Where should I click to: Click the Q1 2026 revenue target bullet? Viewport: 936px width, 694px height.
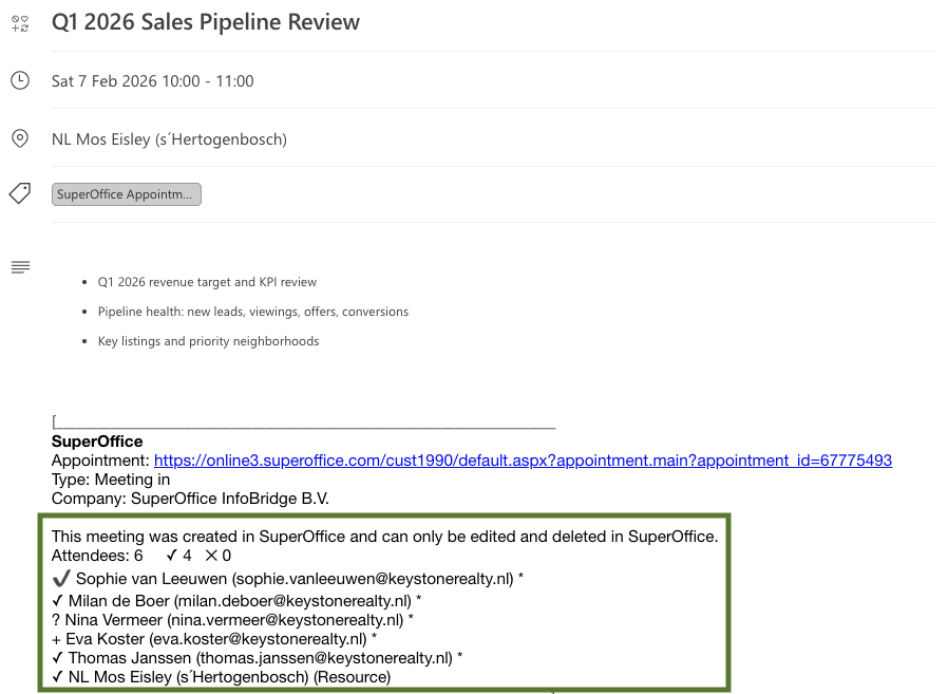(207, 282)
